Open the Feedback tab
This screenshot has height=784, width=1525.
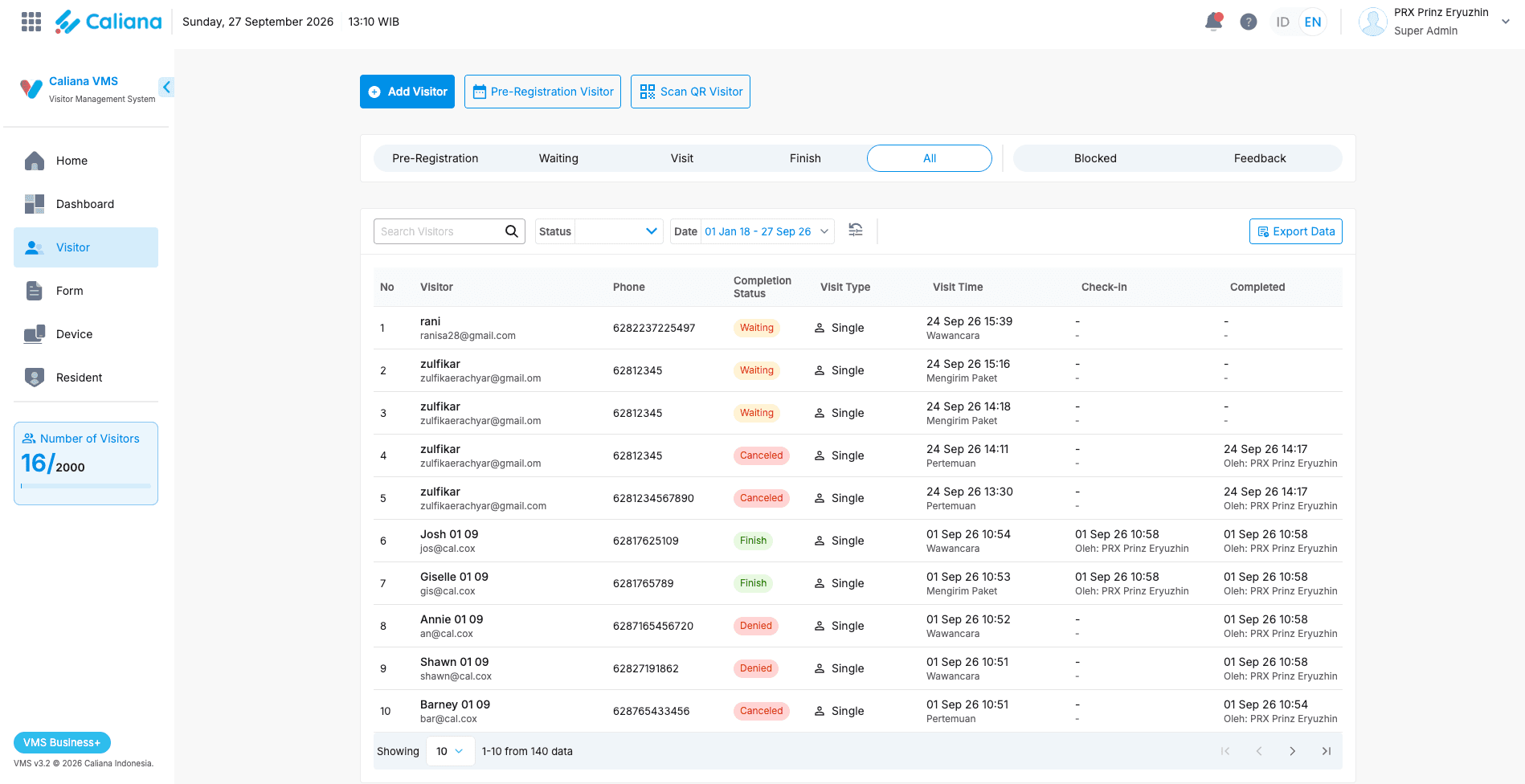(1260, 158)
